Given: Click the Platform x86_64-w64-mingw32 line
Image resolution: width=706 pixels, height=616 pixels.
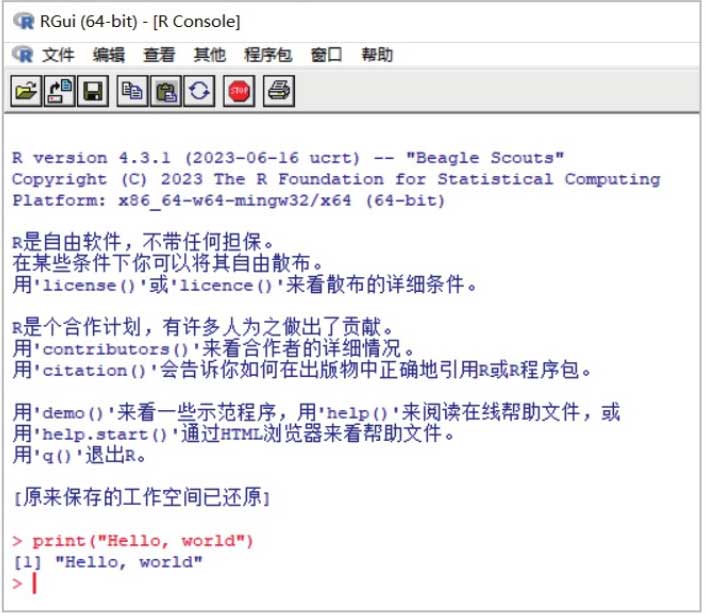Looking at the screenshot, I should [229, 200].
